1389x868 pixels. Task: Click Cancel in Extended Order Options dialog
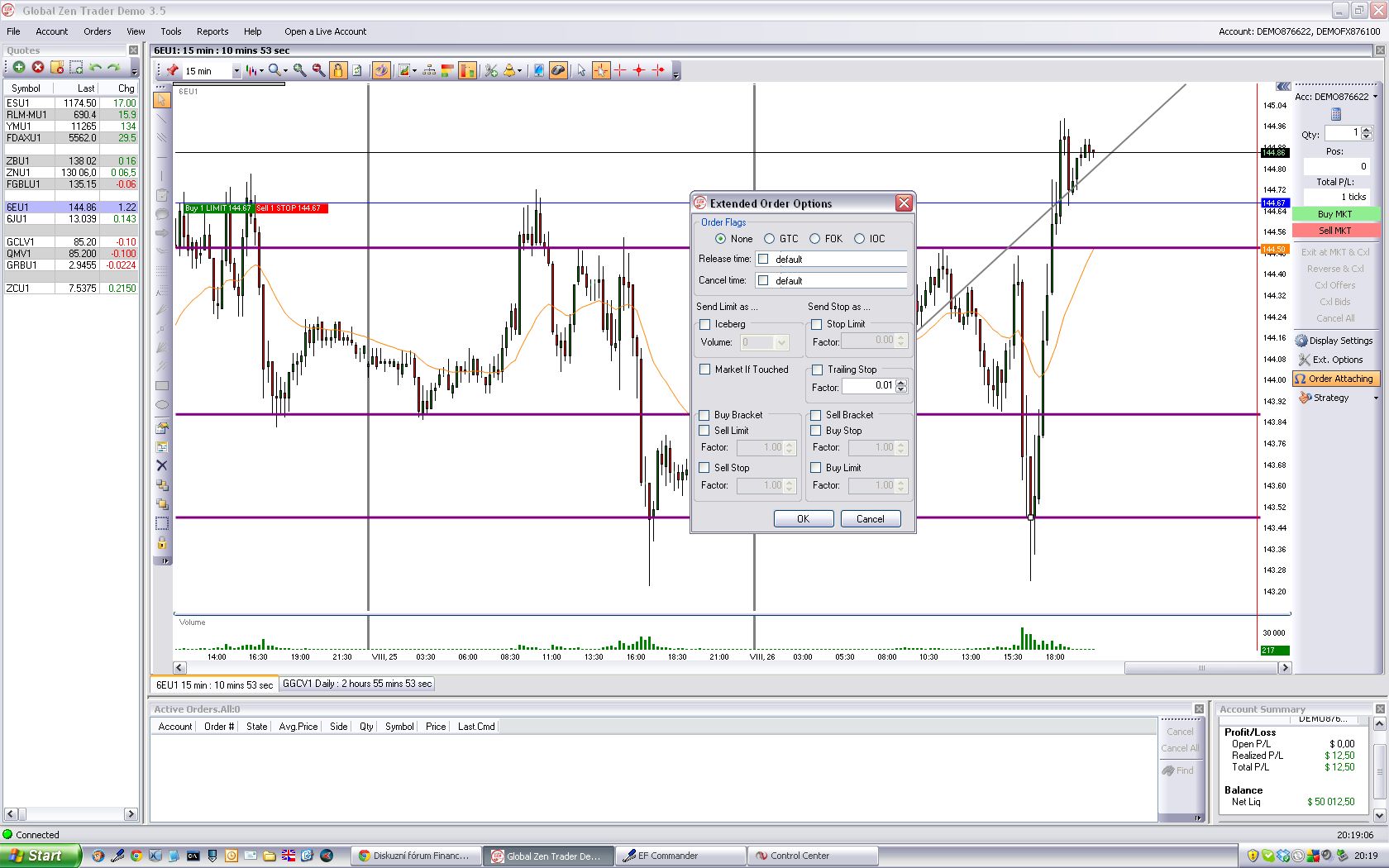[x=870, y=519]
